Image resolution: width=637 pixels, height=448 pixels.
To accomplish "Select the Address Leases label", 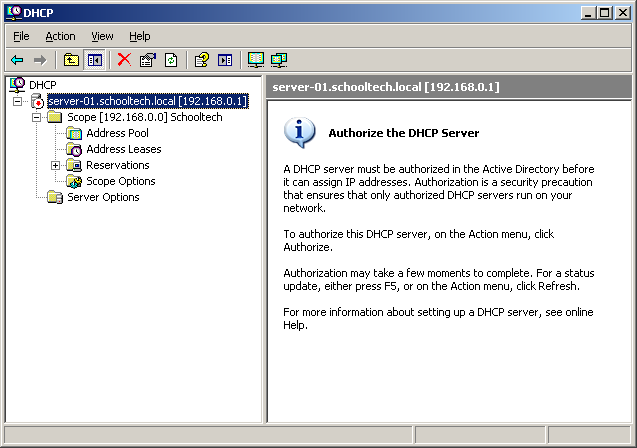I will point(124,149).
